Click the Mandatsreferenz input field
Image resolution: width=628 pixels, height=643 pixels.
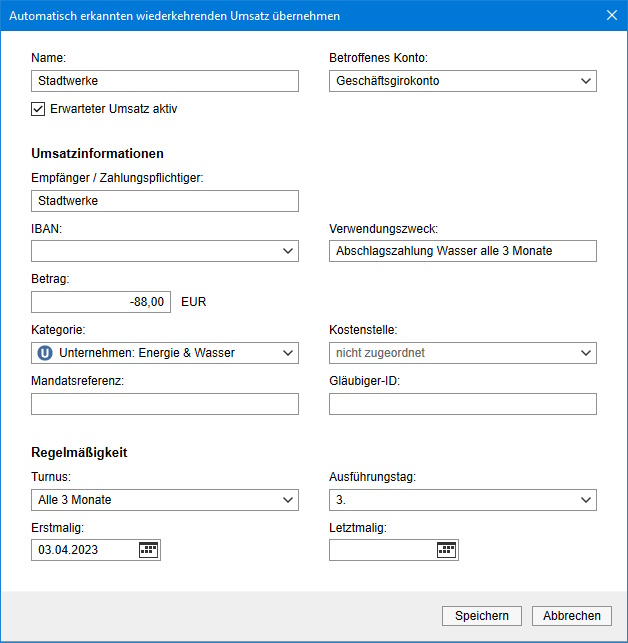[x=165, y=404]
